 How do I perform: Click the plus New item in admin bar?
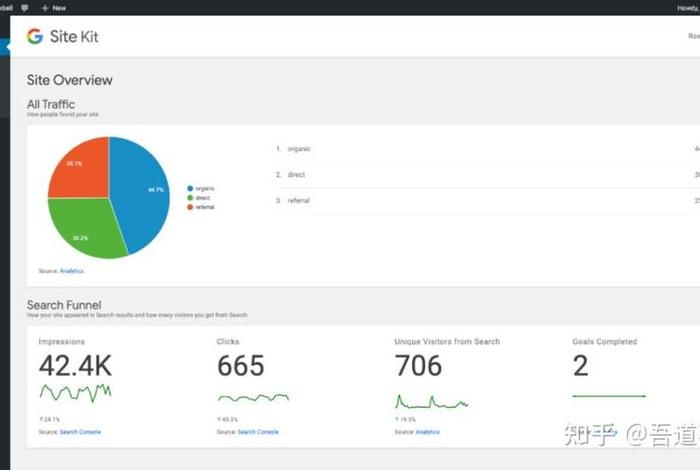coord(54,8)
